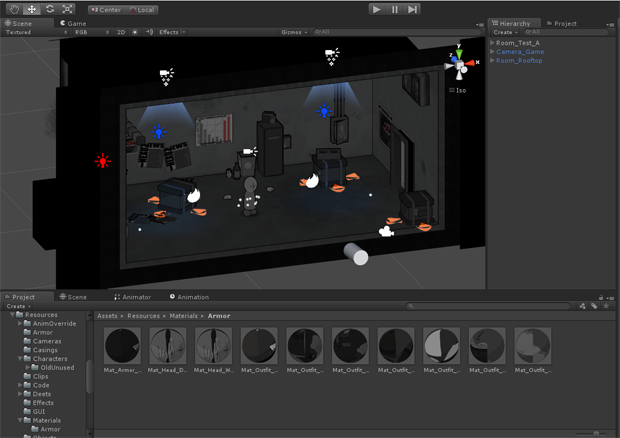Toggle Center pivot mode
This screenshot has width=620, height=438.
pyautogui.click(x=106, y=10)
